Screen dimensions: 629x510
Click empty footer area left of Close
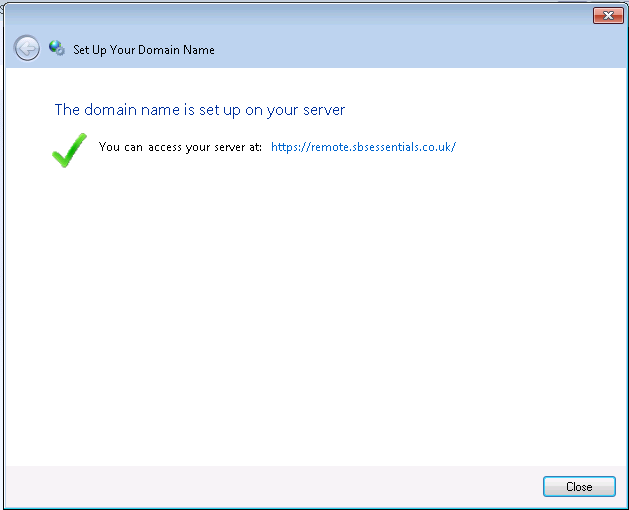tap(270, 487)
